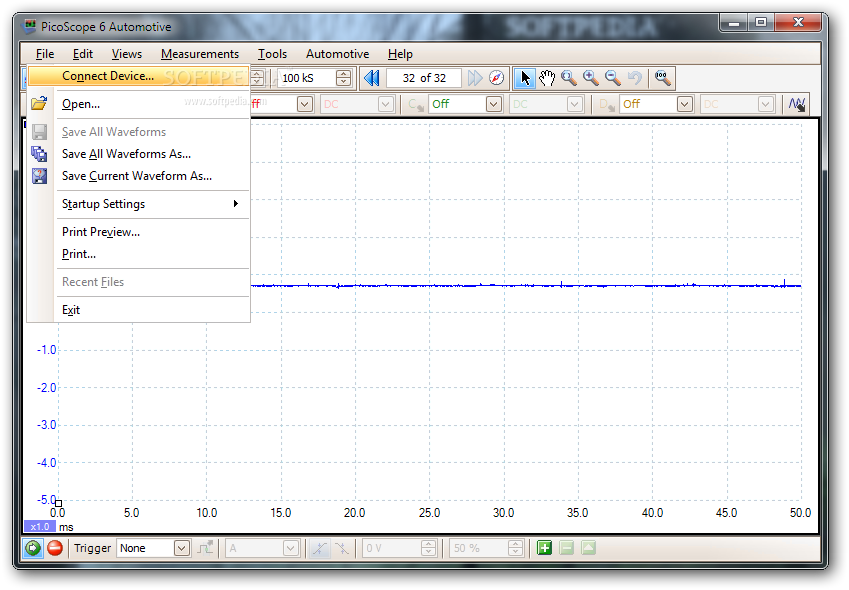849x590 pixels.
Task: Click the Connect Device menu entry
Action: click(139, 76)
